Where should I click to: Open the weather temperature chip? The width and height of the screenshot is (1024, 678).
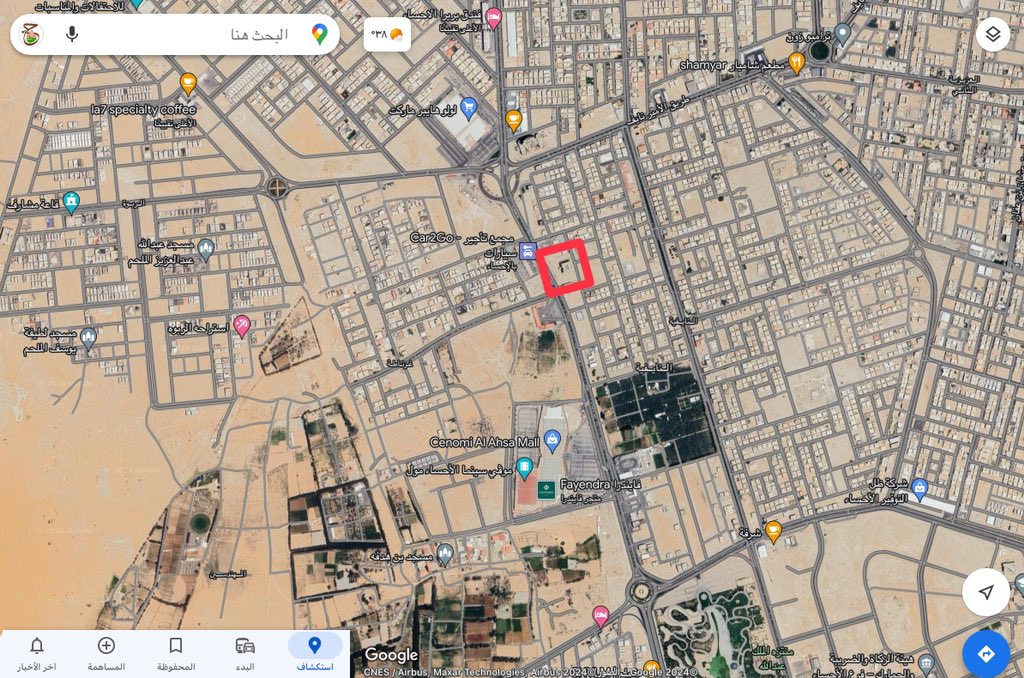pos(387,34)
